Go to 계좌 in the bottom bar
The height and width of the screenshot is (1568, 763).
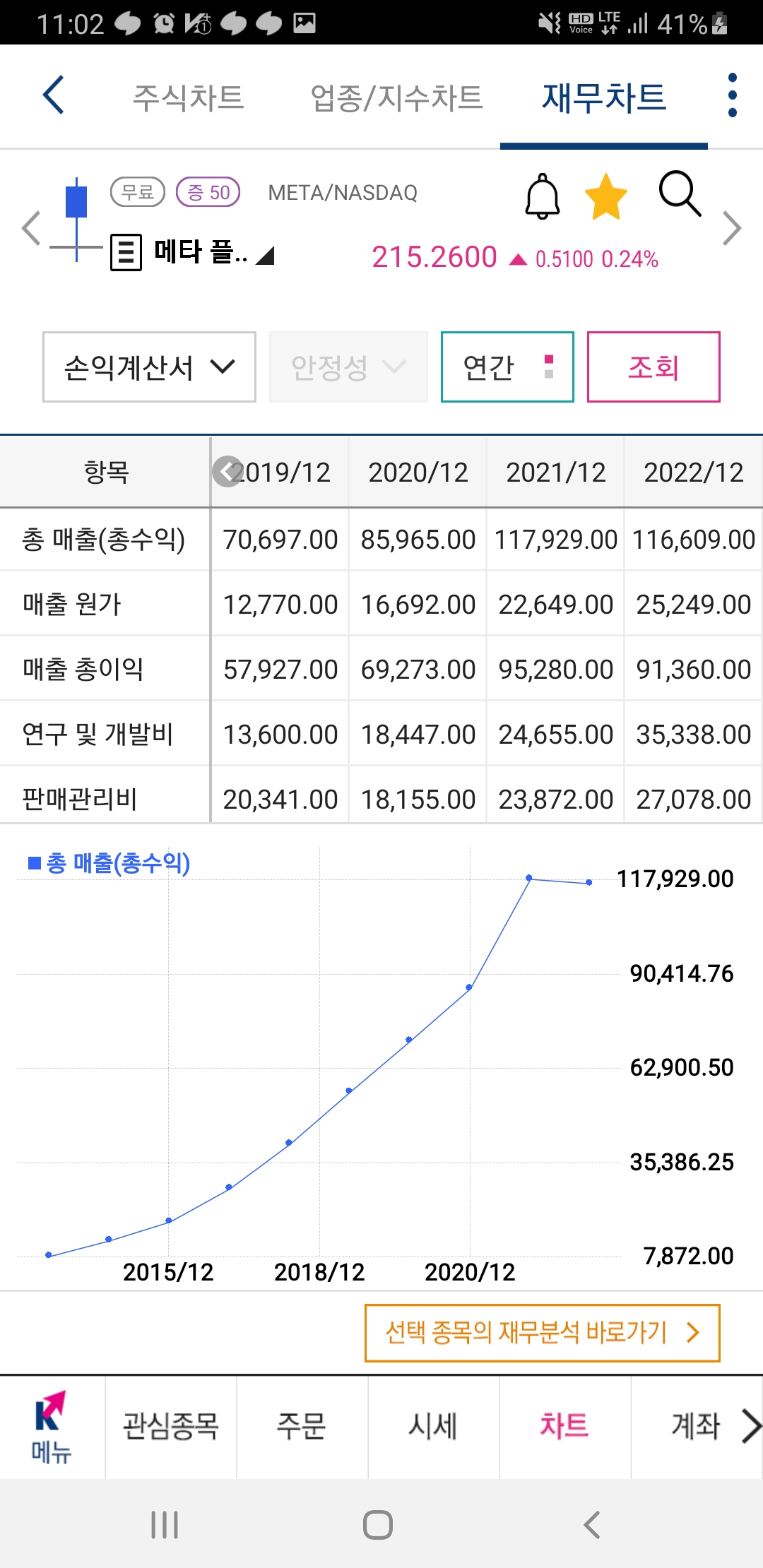click(696, 1426)
